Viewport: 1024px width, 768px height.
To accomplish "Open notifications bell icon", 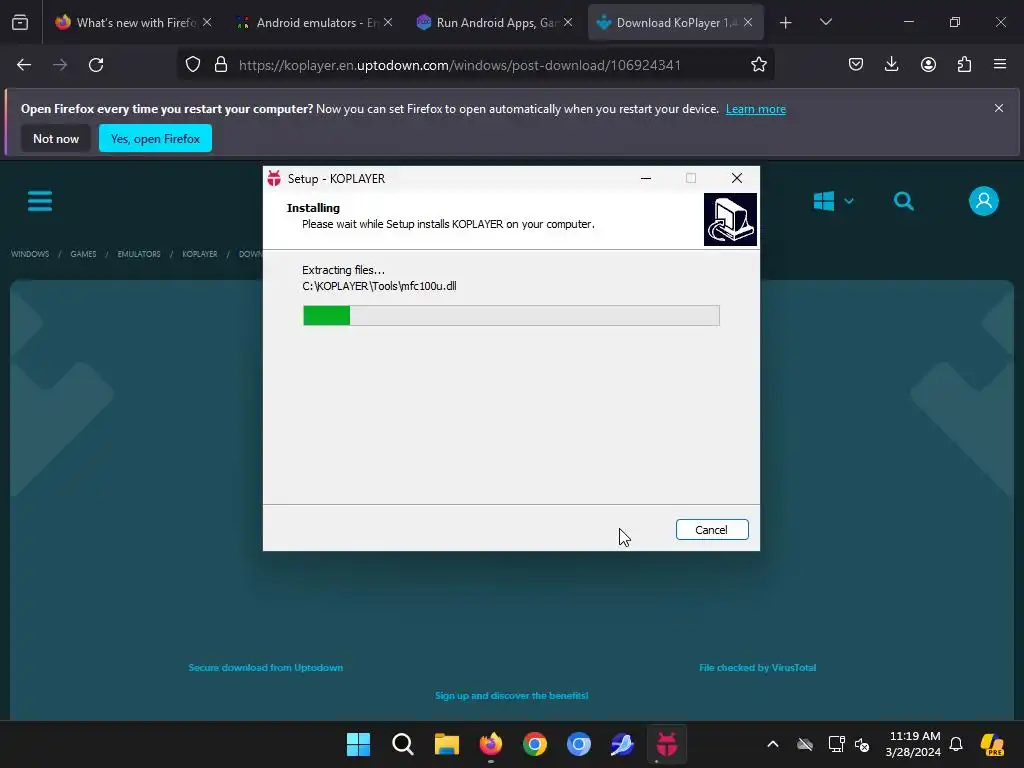I will coord(956,744).
